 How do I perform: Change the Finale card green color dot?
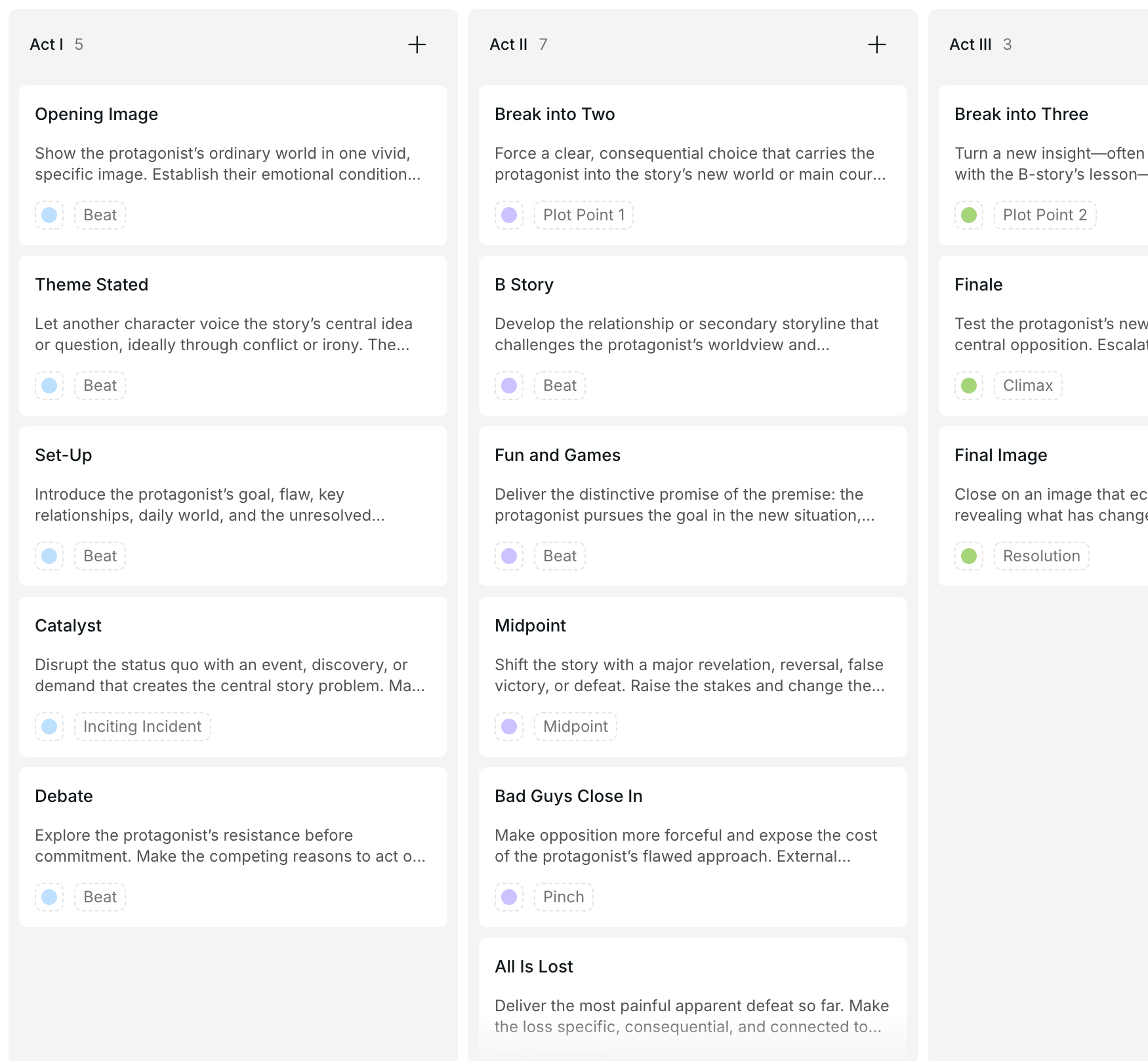969,386
